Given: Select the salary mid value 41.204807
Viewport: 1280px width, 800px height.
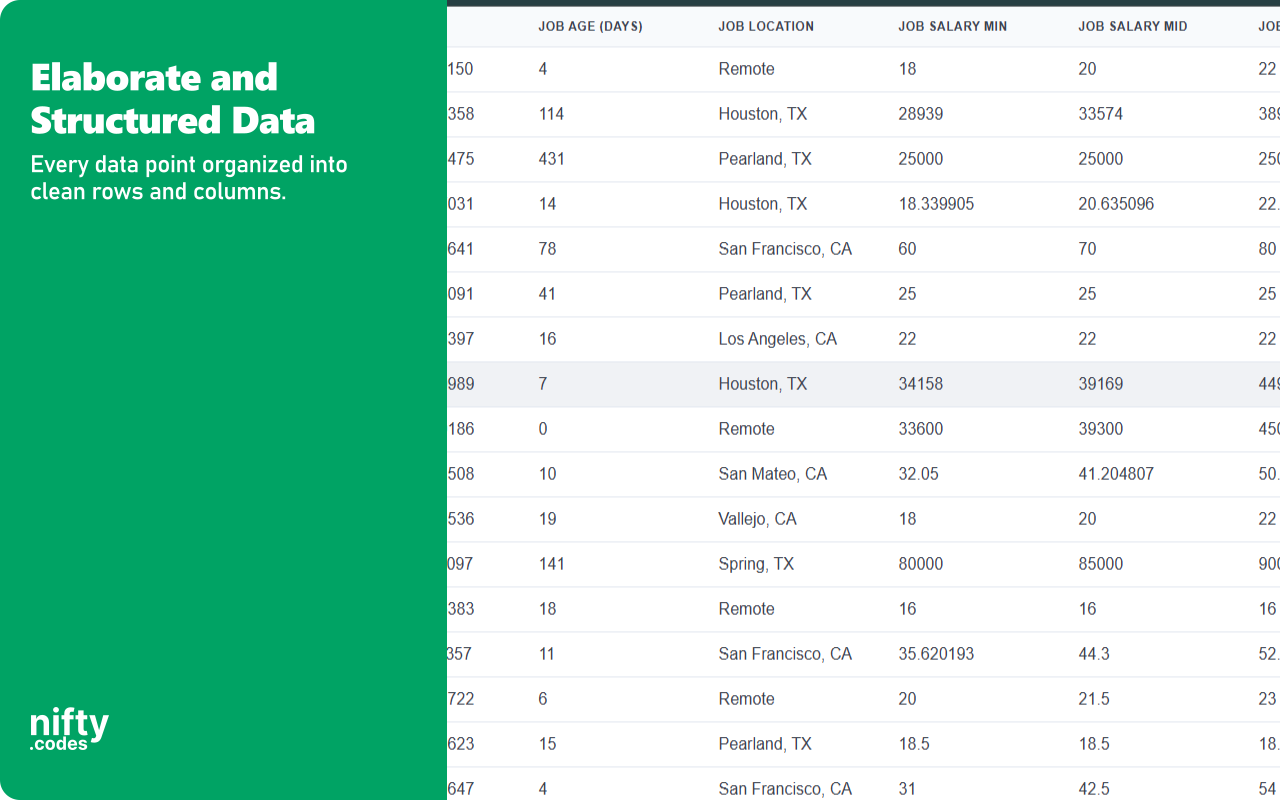Looking at the screenshot, I should (x=1115, y=474).
